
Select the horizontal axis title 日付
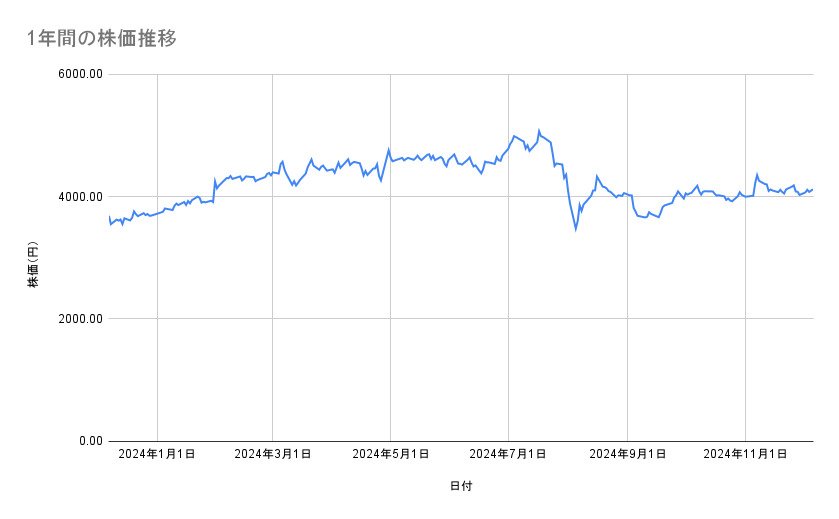pos(461,486)
